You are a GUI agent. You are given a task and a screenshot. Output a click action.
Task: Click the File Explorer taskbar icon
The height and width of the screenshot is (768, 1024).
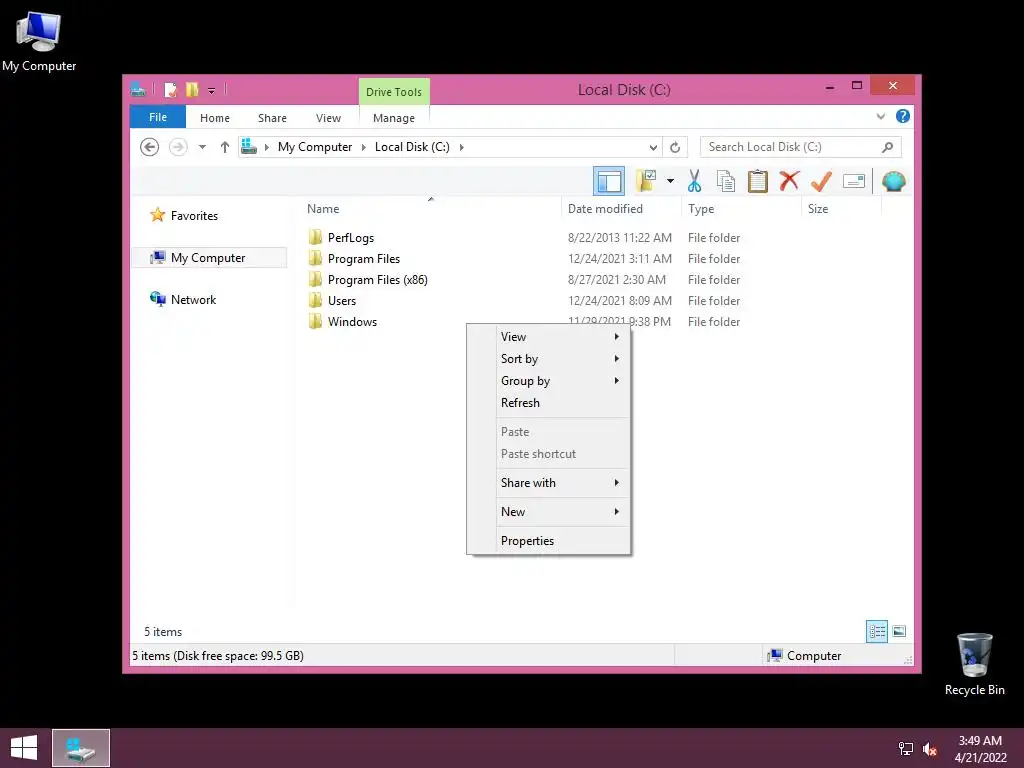81,748
